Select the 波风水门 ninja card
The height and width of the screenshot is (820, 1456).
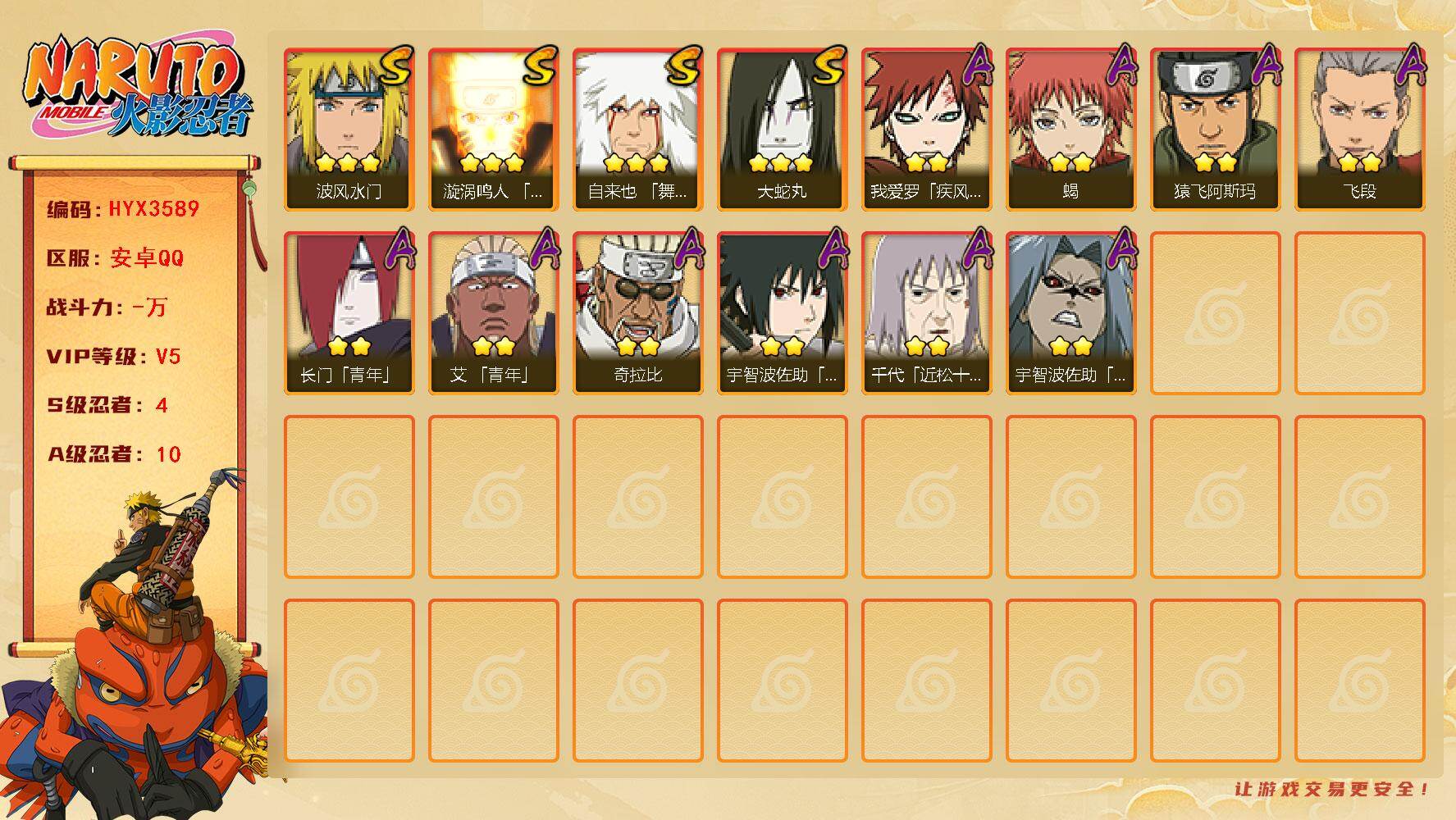click(349, 130)
